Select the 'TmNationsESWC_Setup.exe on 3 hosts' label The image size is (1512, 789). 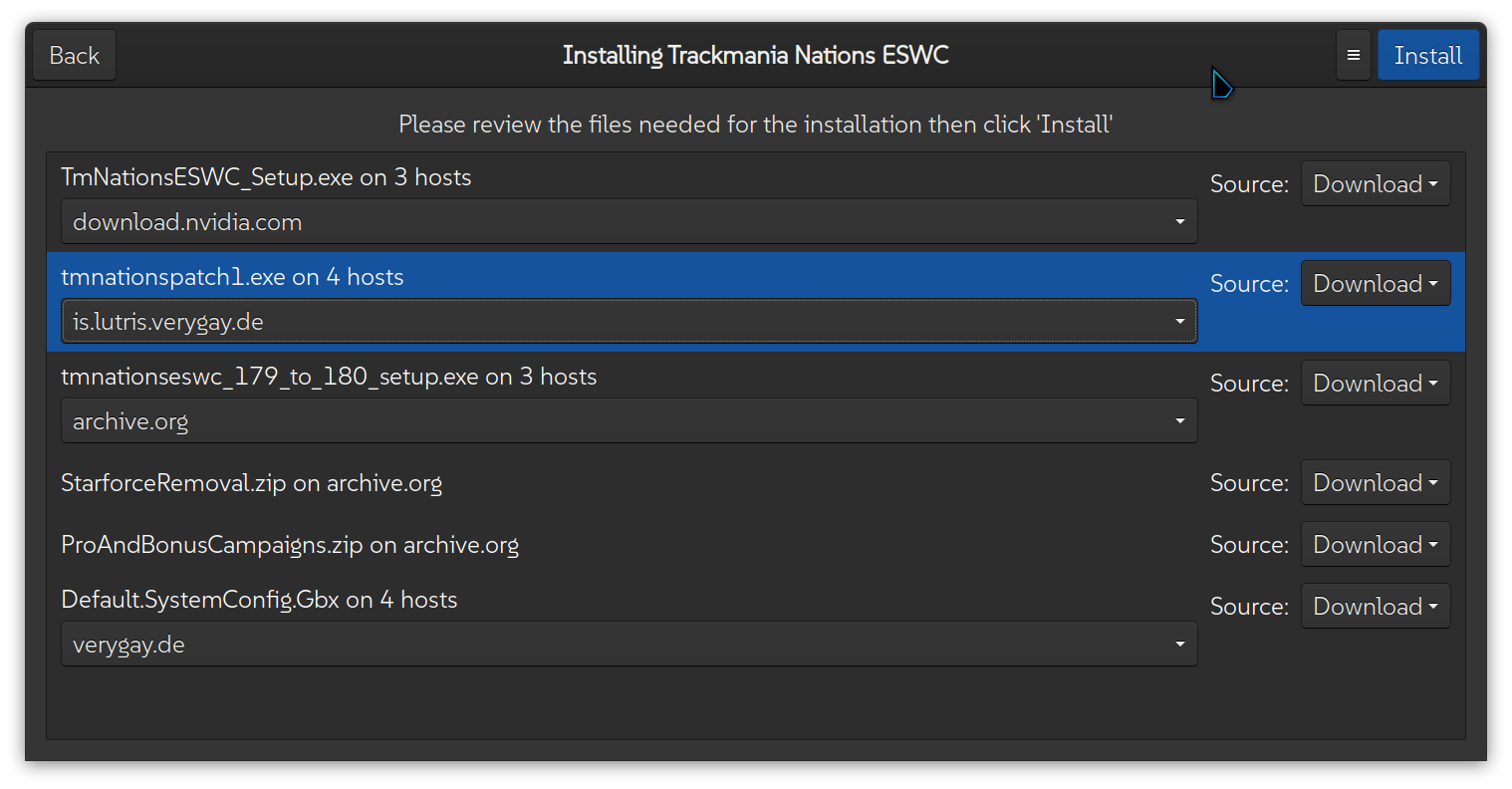click(x=266, y=177)
